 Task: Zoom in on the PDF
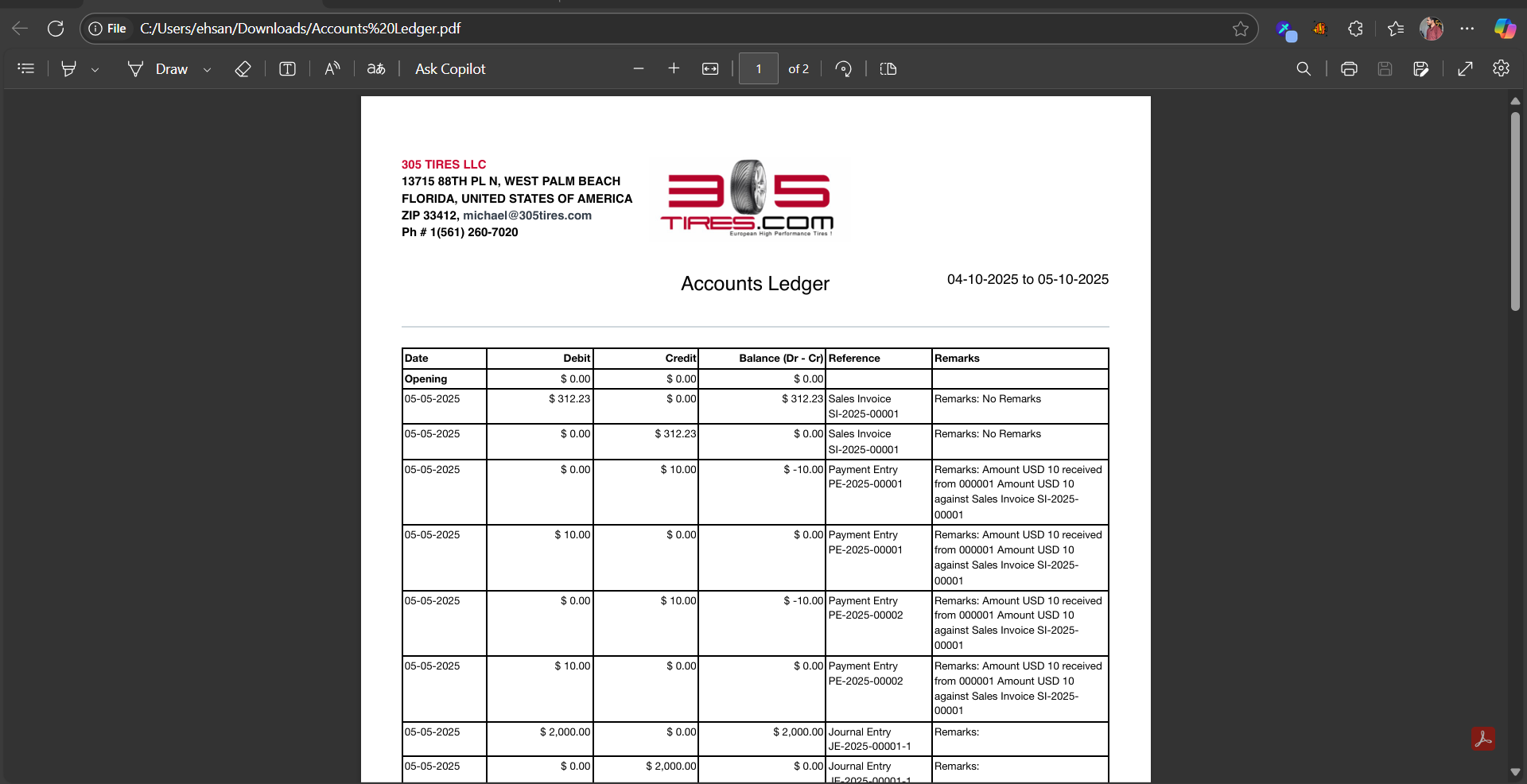674,69
